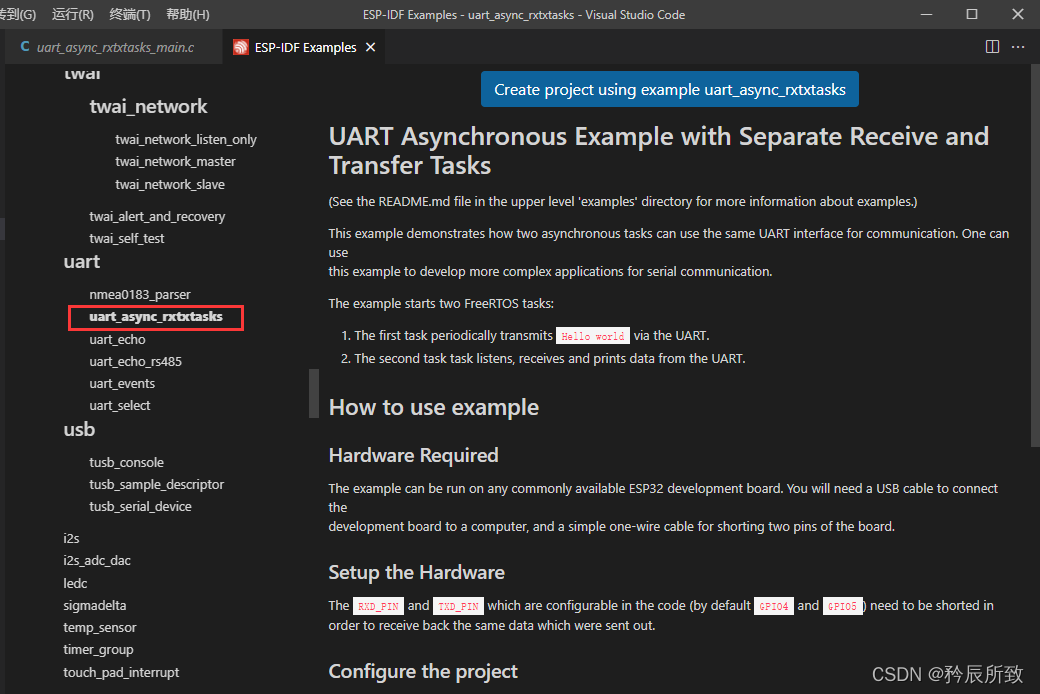The height and width of the screenshot is (694, 1040).
Task: Select the uart_echo example
Action: [117, 339]
